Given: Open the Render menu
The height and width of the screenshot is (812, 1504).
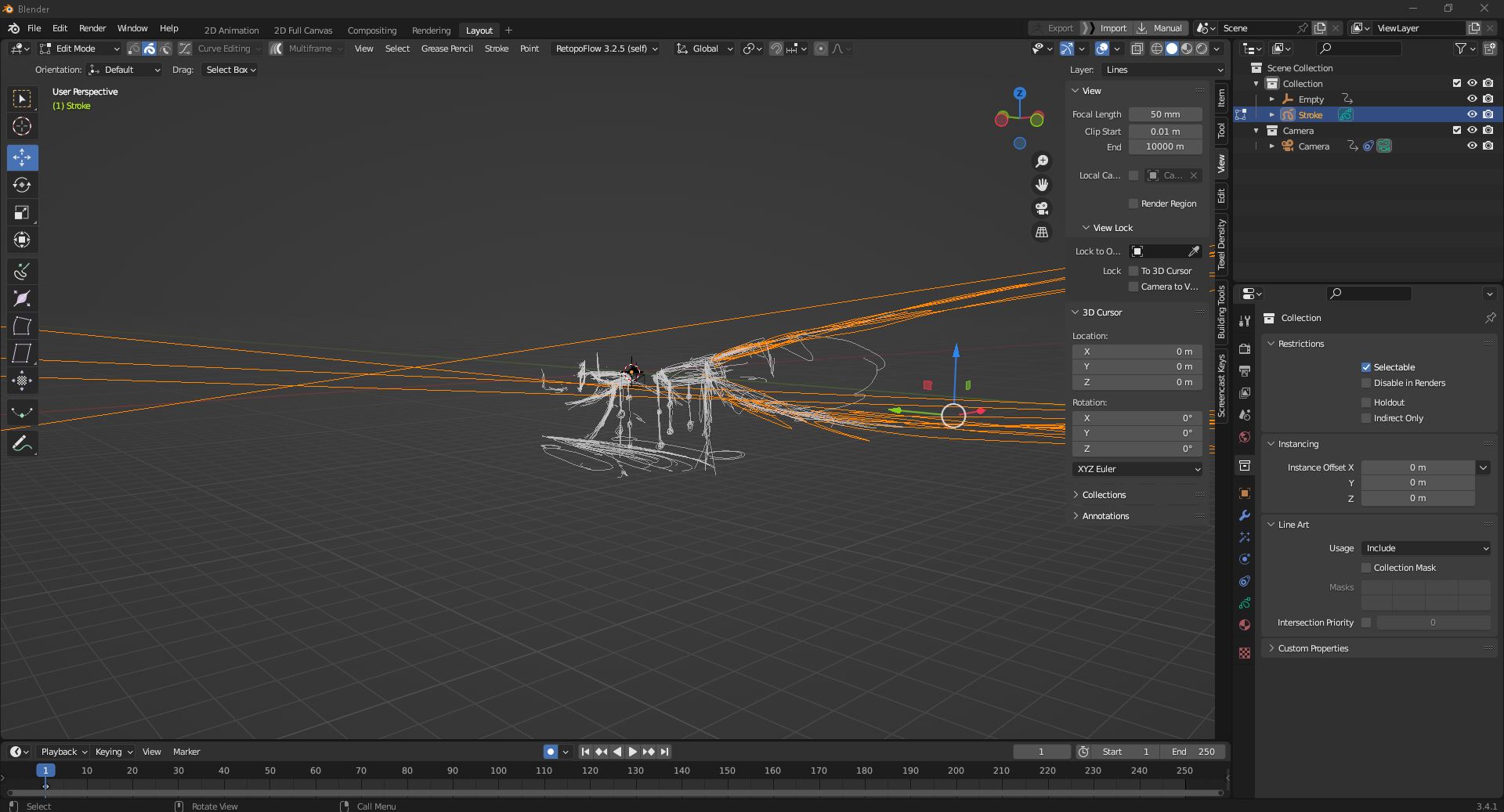Looking at the screenshot, I should 92,28.
